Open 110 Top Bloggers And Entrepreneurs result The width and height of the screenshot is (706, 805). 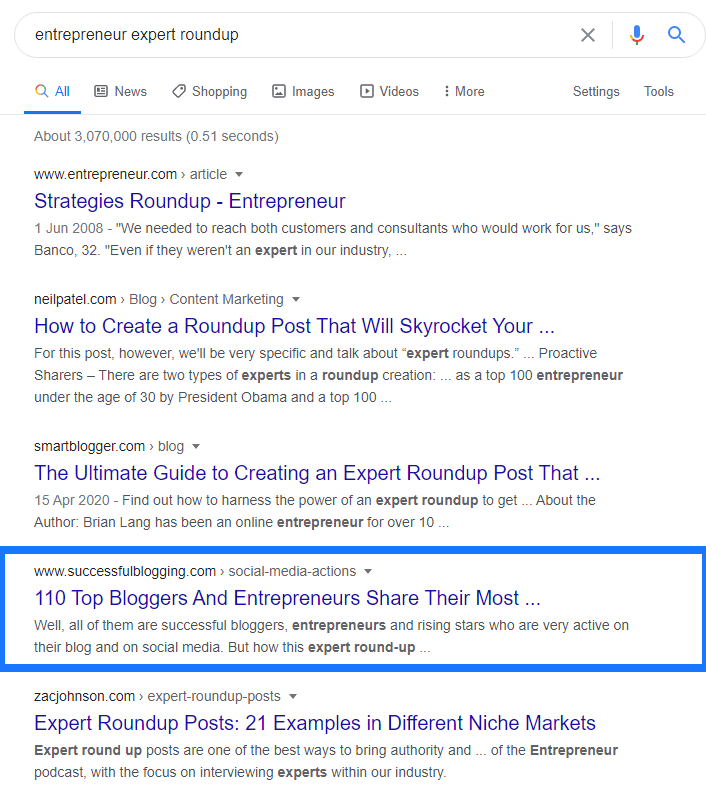coord(287,598)
